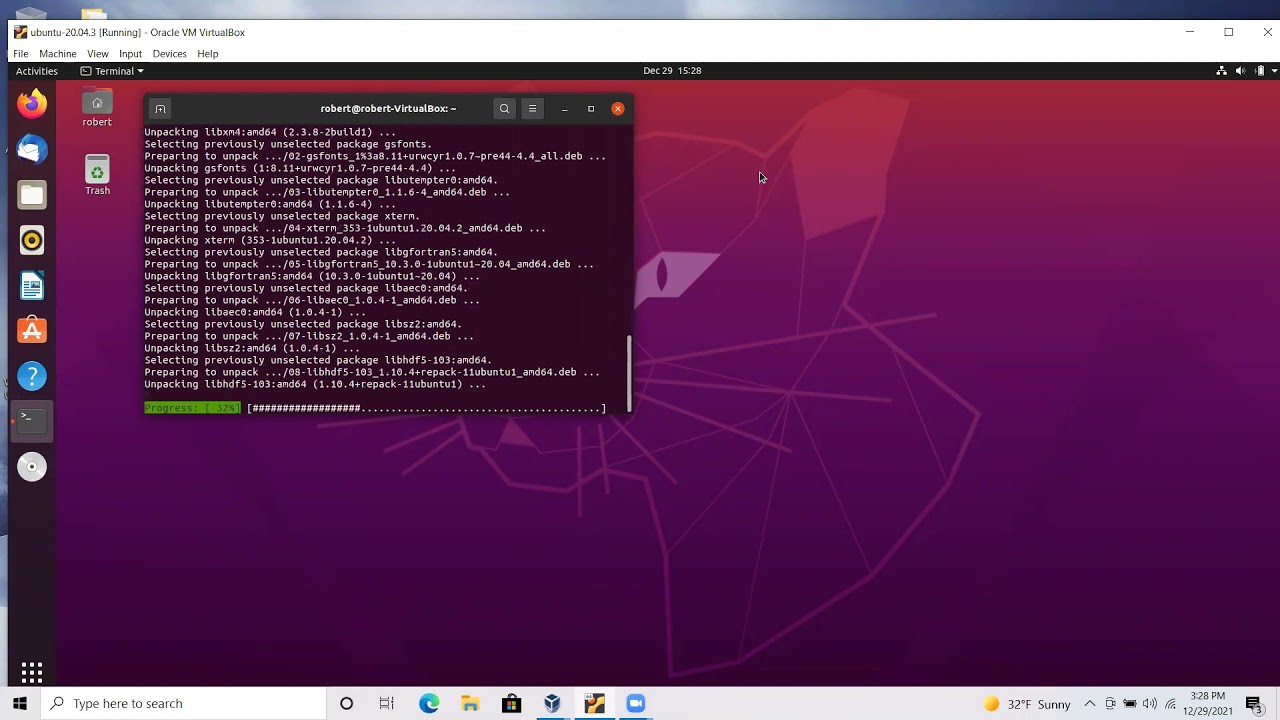The image size is (1280, 720).
Task: Open Windows volume tray icon
Action: click(1150, 704)
